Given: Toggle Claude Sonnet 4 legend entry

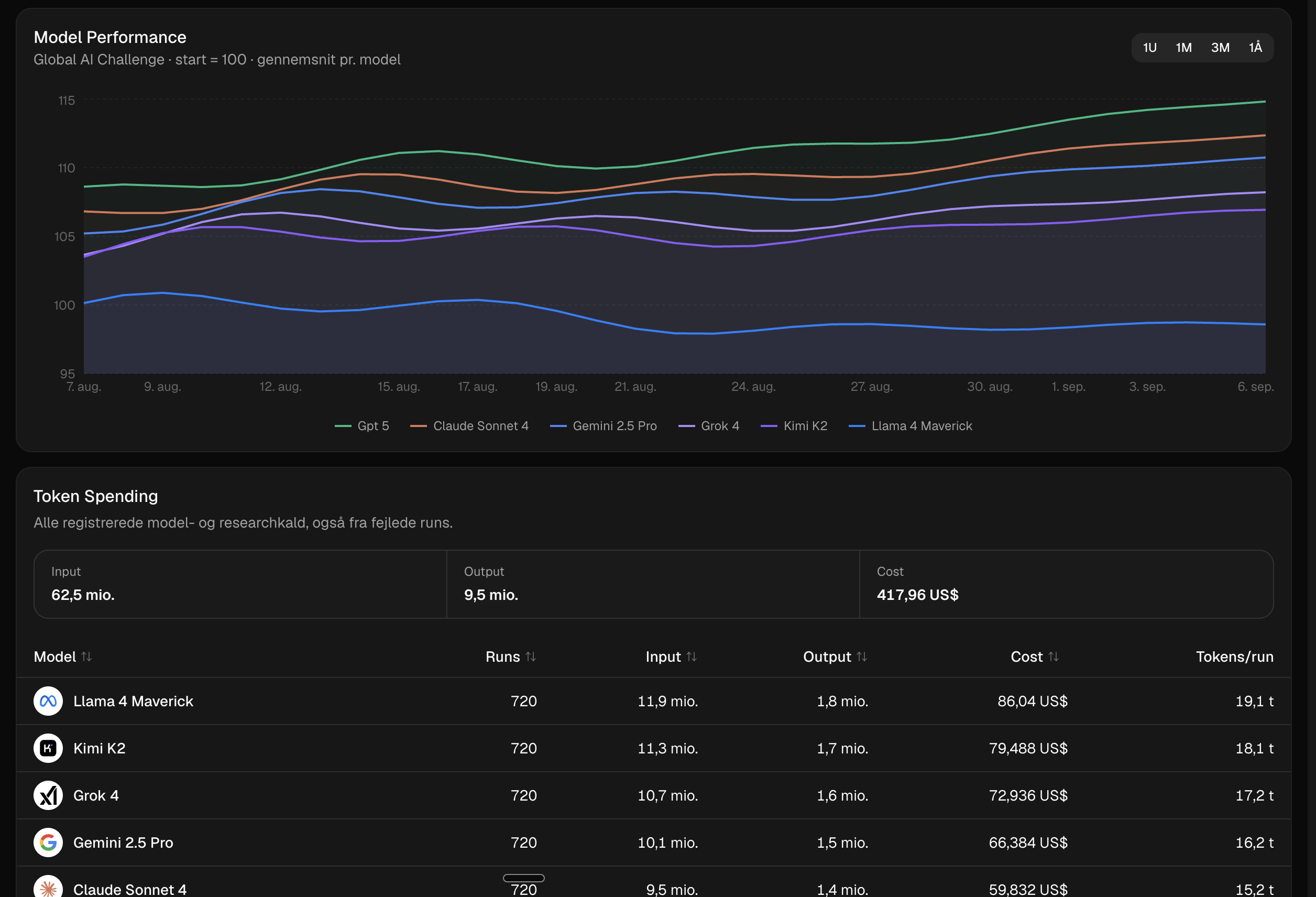Looking at the screenshot, I should [469, 426].
